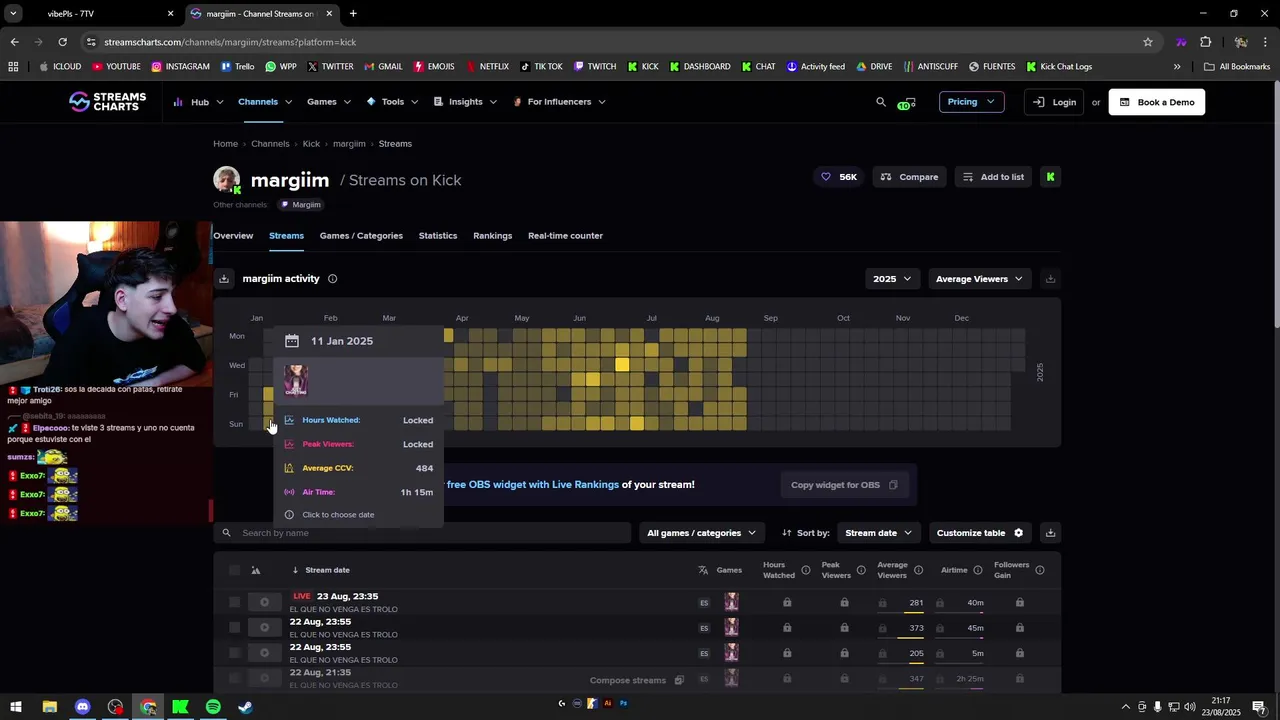Click the table download icon beside Customize table
The height and width of the screenshot is (720, 1280).
click(x=1050, y=533)
